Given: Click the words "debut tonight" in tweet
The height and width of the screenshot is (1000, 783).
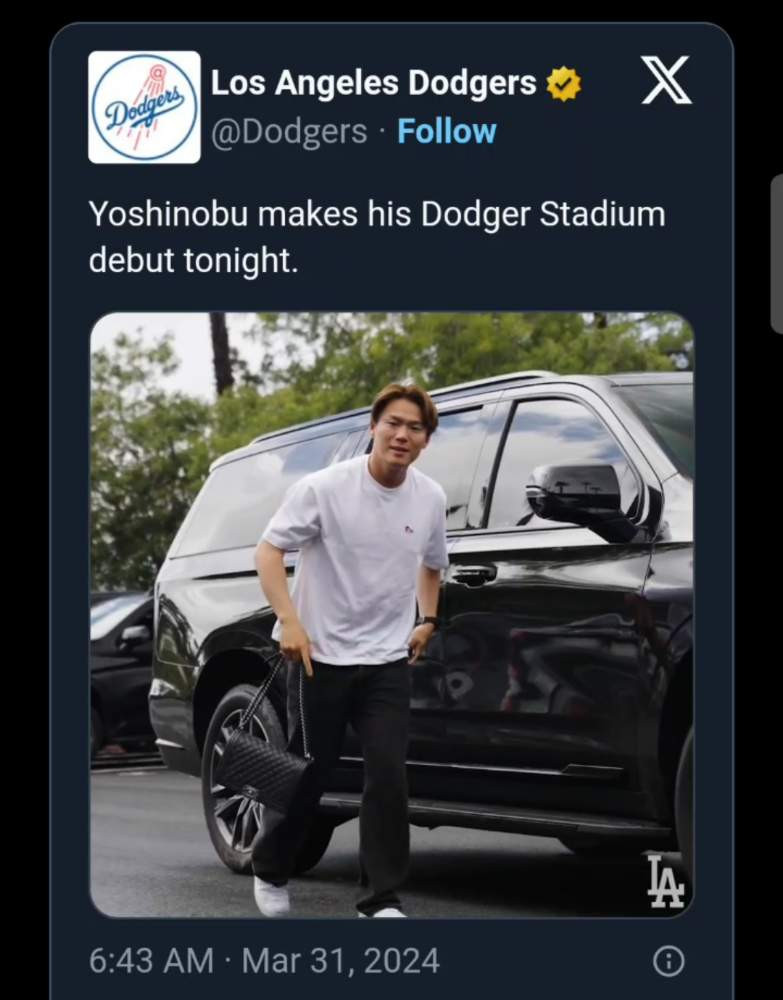Looking at the screenshot, I should [193, 260].
